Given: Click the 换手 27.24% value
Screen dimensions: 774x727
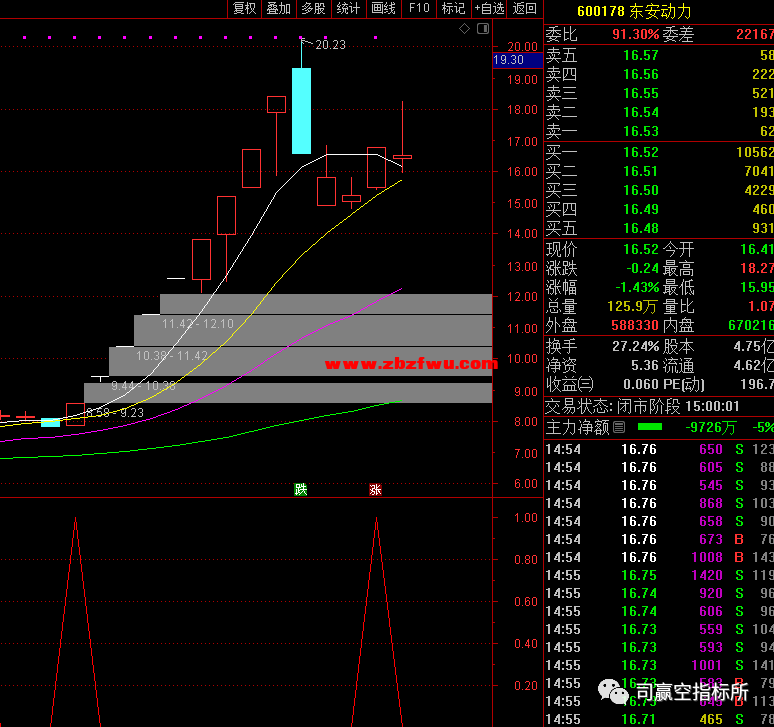Looking at the screenshot, I should pyautogui.click(x=636, y=346).
